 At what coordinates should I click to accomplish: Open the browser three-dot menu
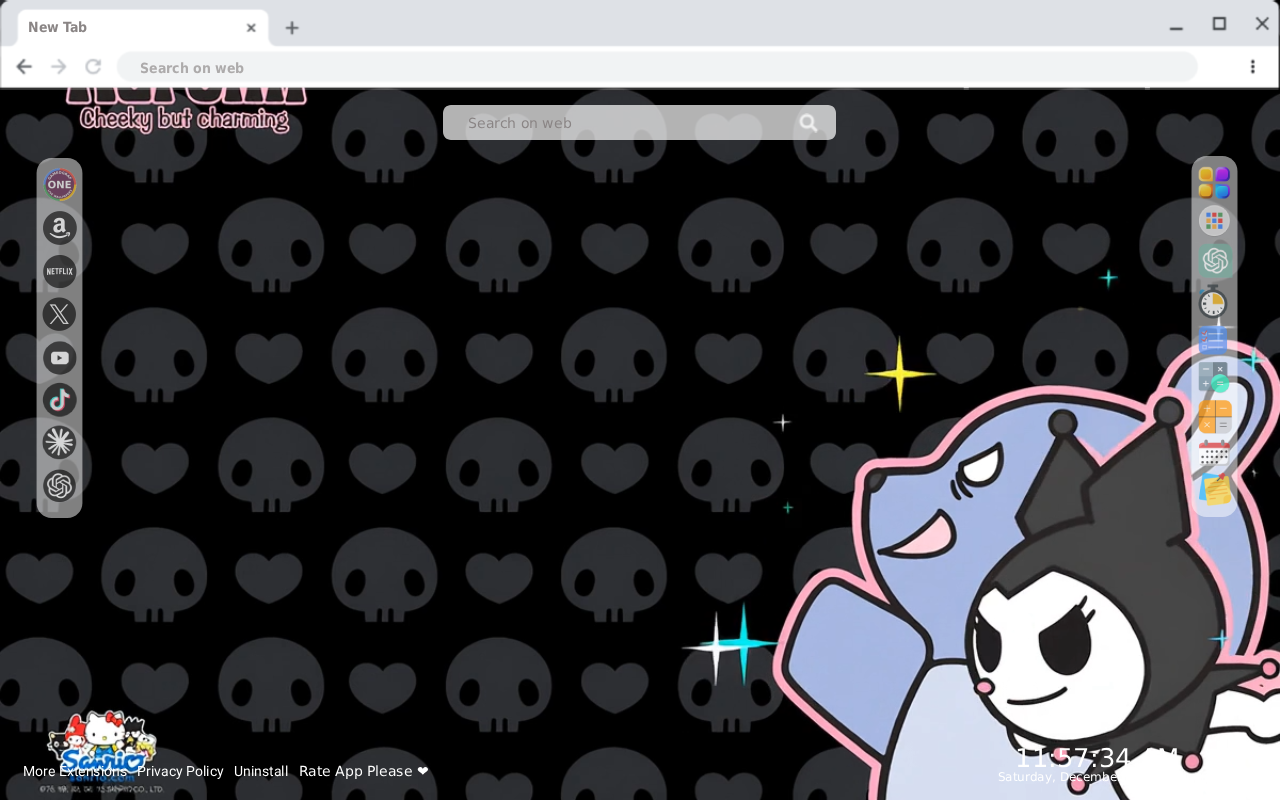pyautogui.click(x=1252, y=67)
